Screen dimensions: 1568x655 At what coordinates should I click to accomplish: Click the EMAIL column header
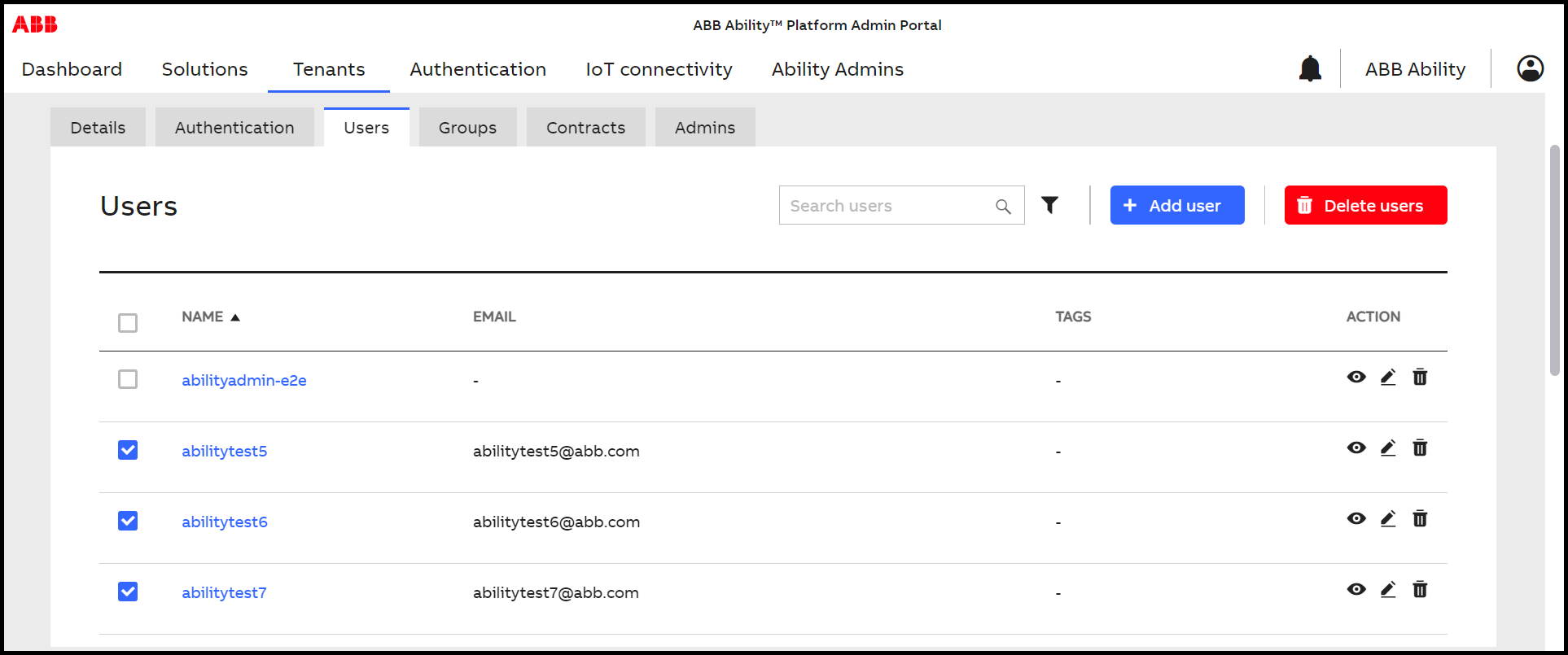tap(494, 317)
